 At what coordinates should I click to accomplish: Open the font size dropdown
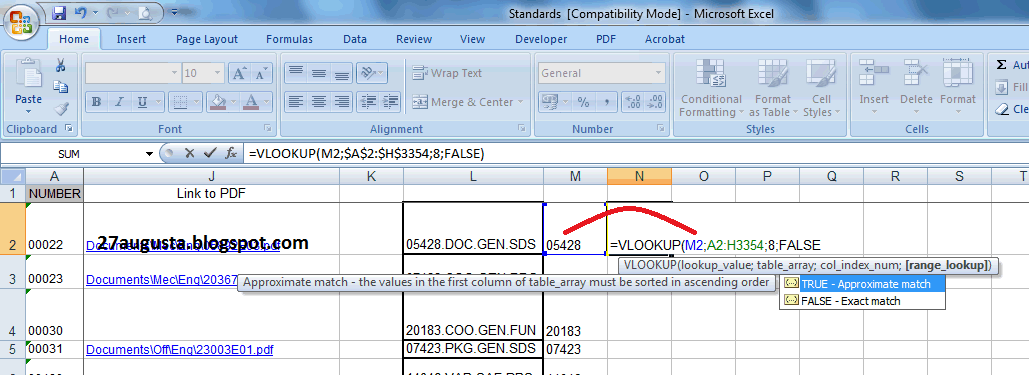[x=217, y=73]
